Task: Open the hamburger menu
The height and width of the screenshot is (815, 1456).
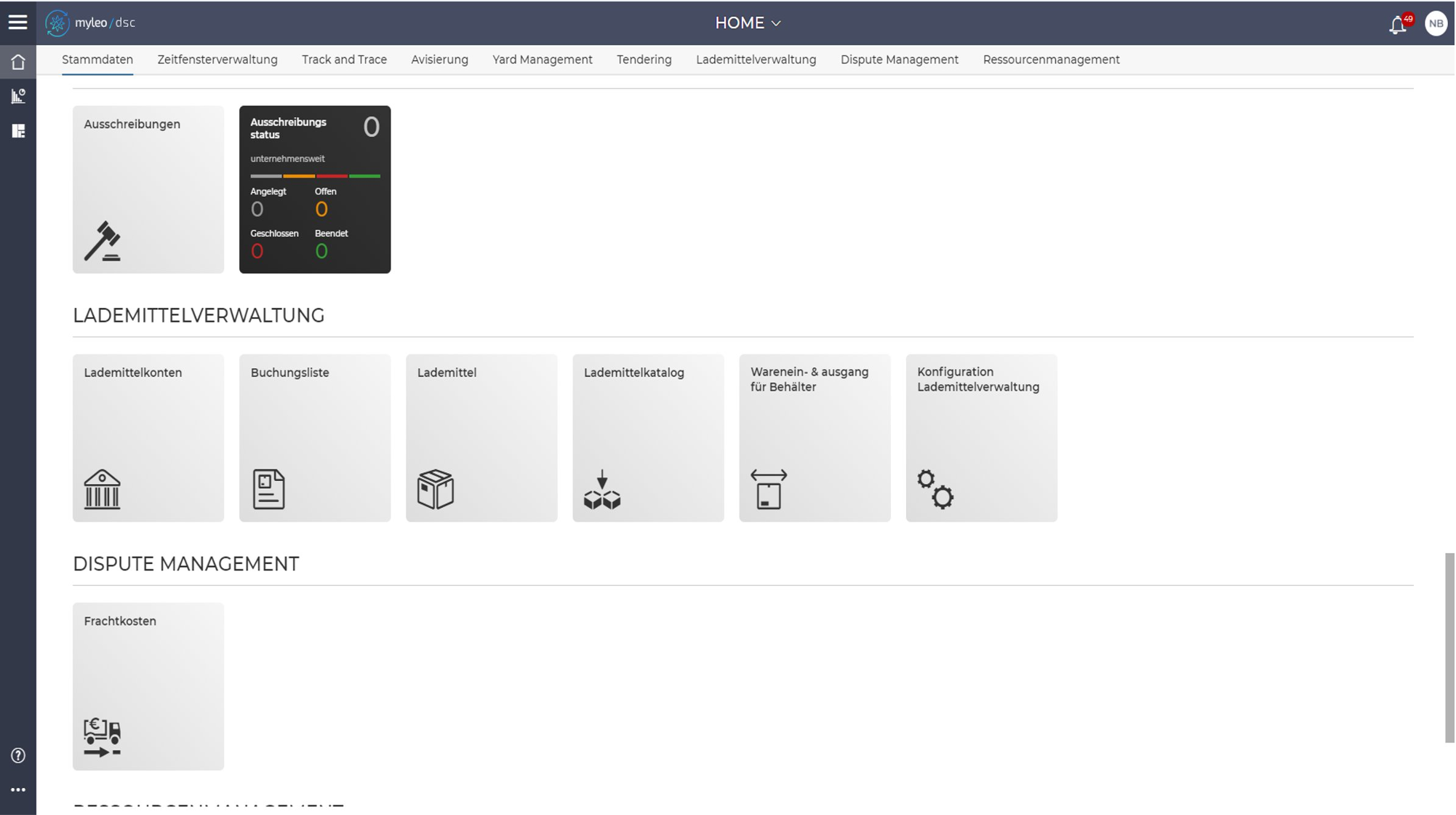Action: [x=17, y=23]
